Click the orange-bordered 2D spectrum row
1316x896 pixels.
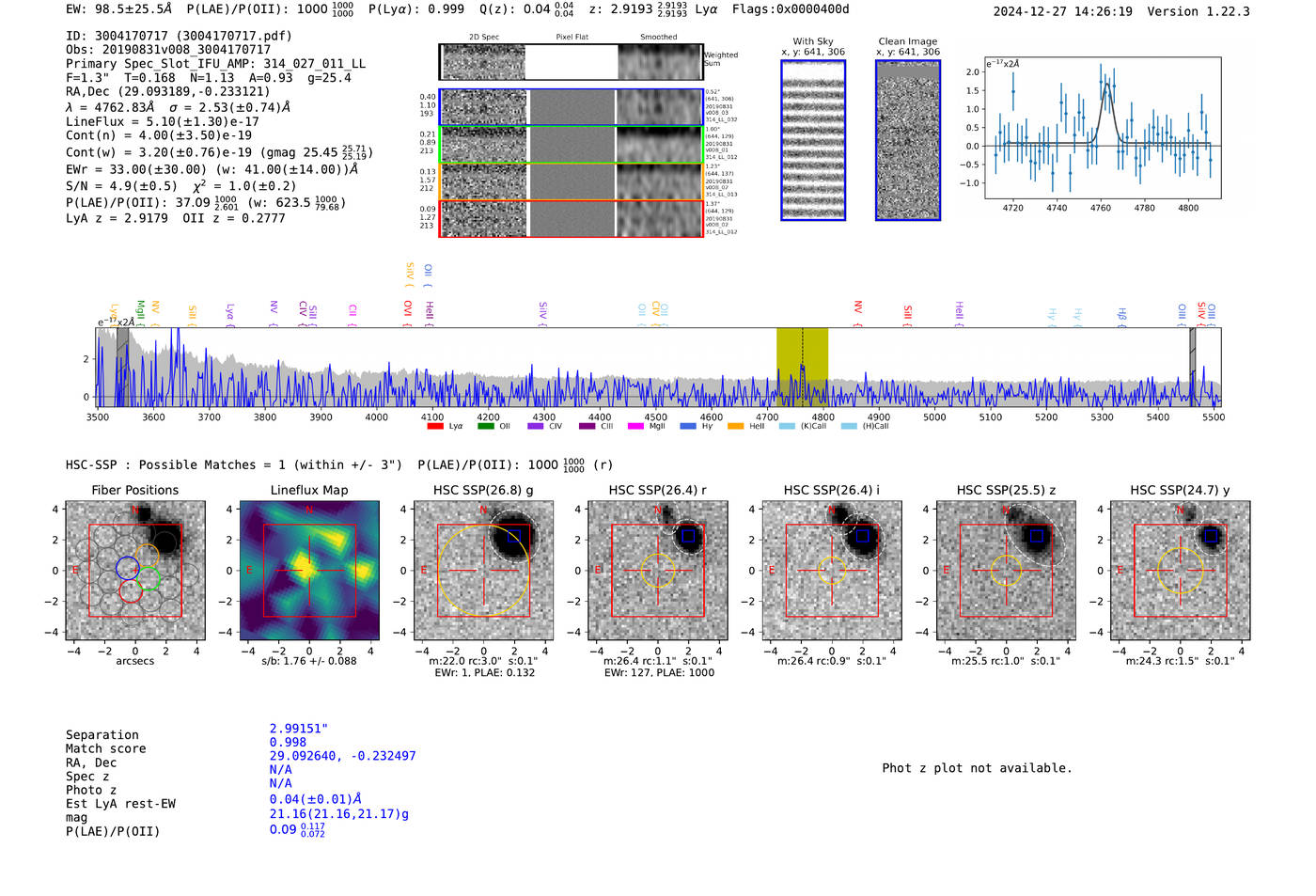point(571,181)
